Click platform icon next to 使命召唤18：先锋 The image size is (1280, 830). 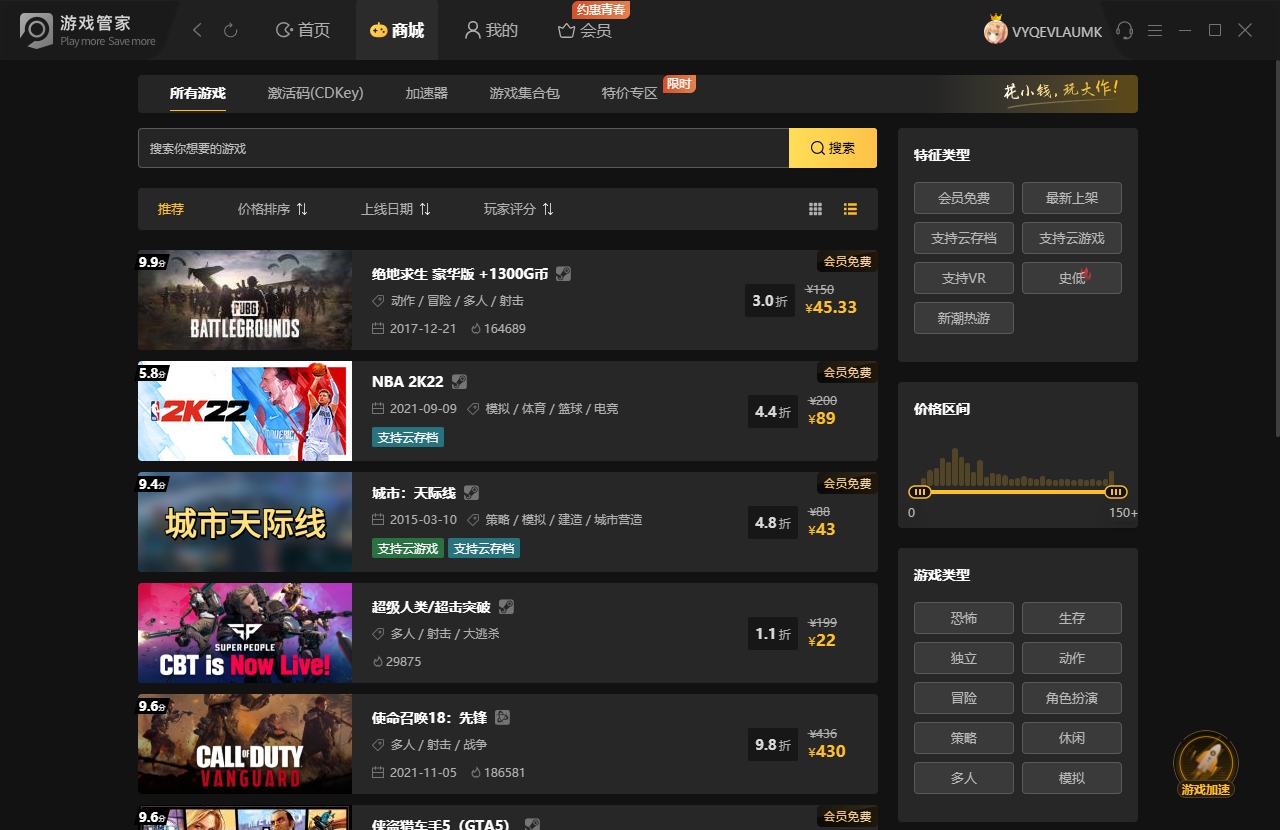click(503, 717)
